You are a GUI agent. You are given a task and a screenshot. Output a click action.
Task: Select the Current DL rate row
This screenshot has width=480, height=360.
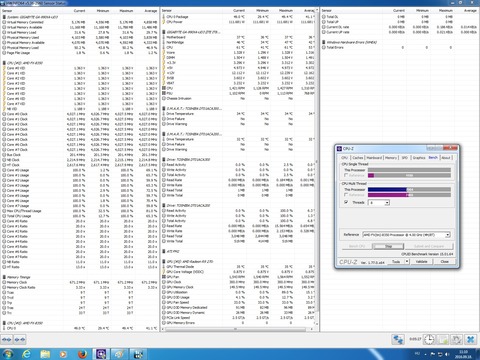click(x=400, y=27)
